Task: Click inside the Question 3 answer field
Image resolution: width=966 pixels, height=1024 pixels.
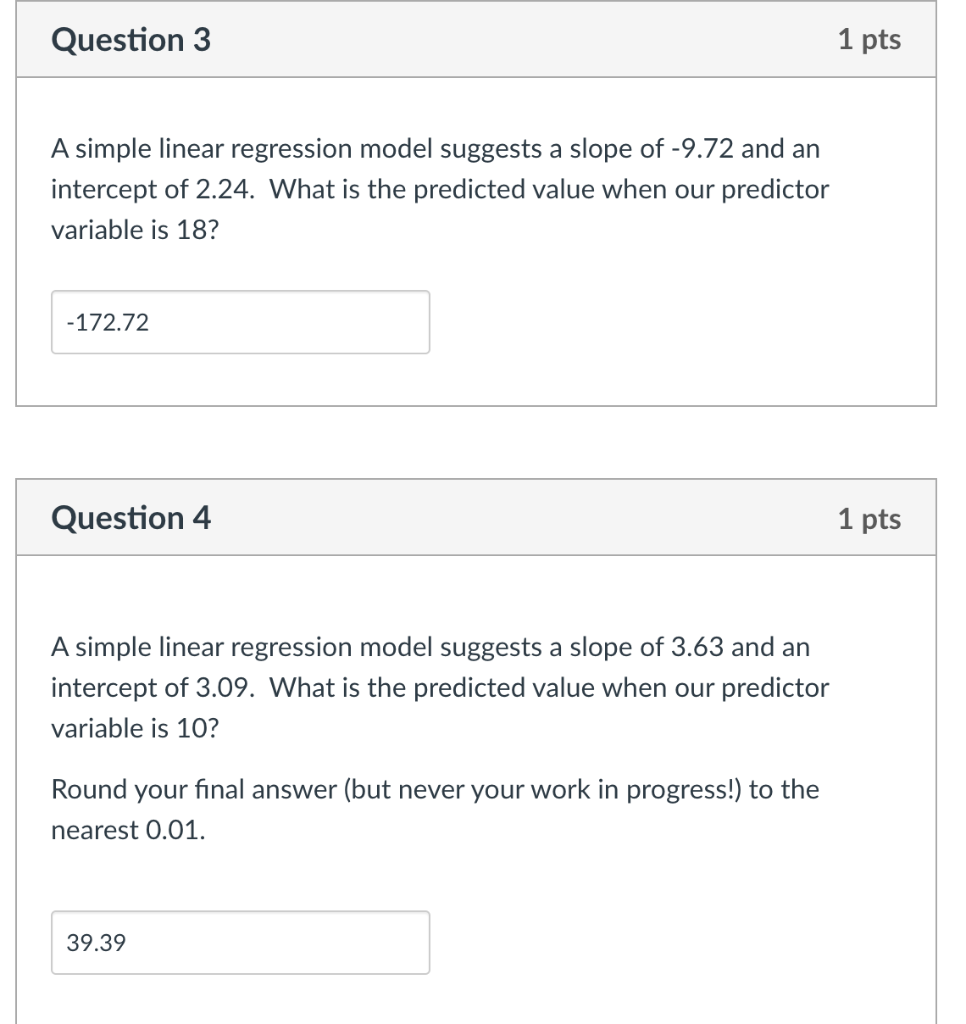Action: pyautogui.click(x=240, y=322)
